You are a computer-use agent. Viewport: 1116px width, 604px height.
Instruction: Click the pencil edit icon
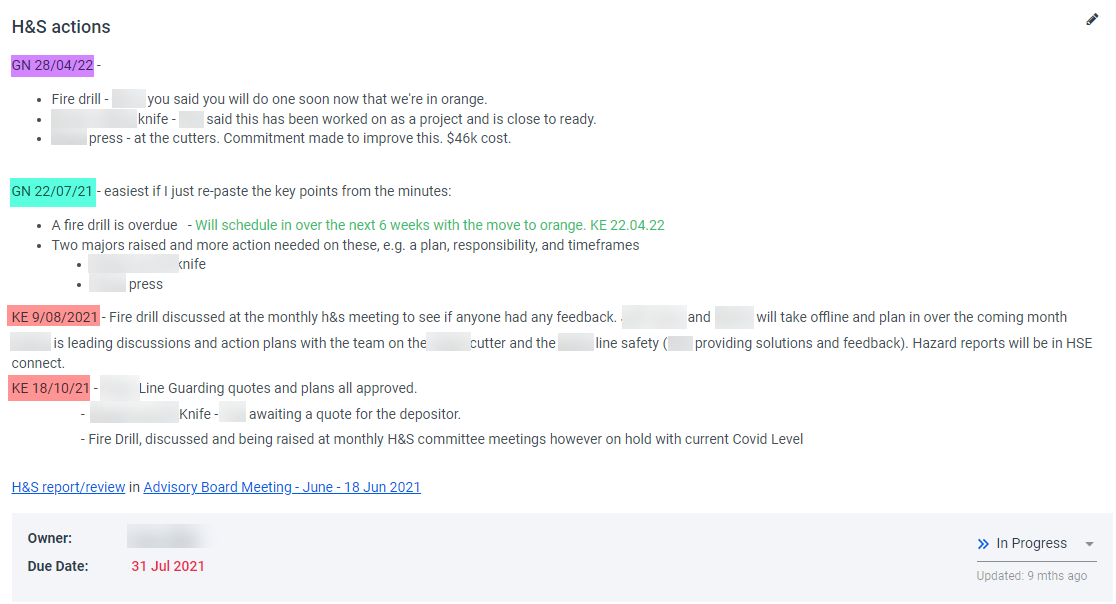(x=1092, y=20)
